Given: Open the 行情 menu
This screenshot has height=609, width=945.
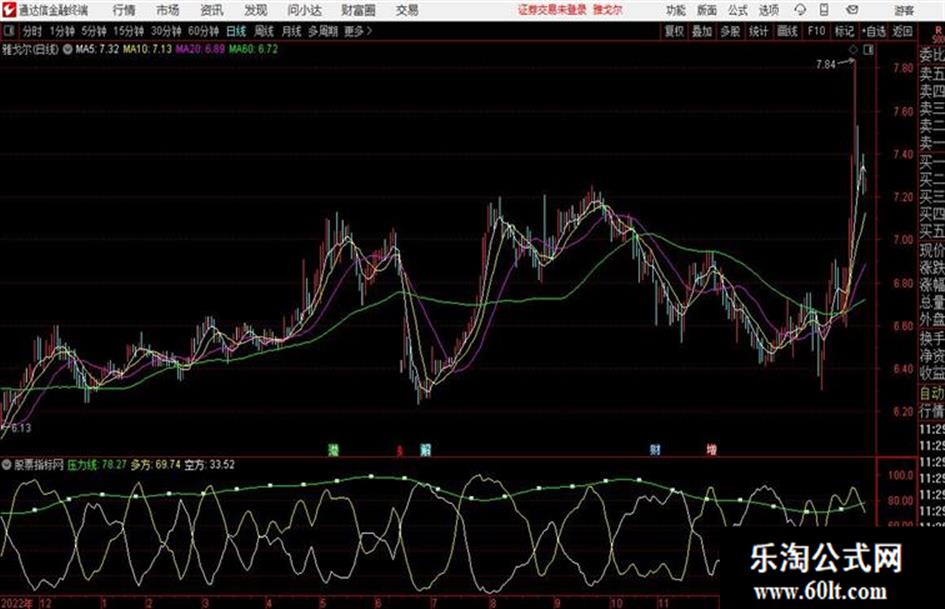Looking at the screenshot, I should tap(124, 10).
